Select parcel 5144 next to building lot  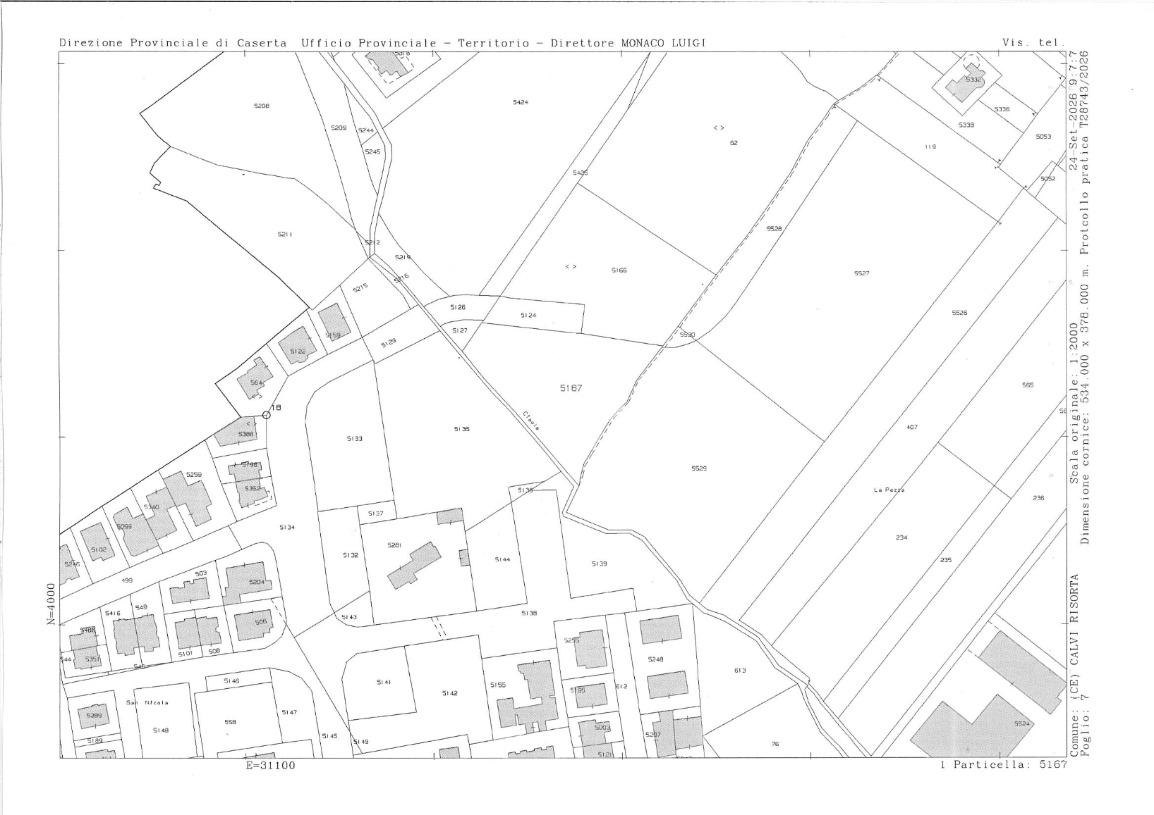[x=502, y=560]
